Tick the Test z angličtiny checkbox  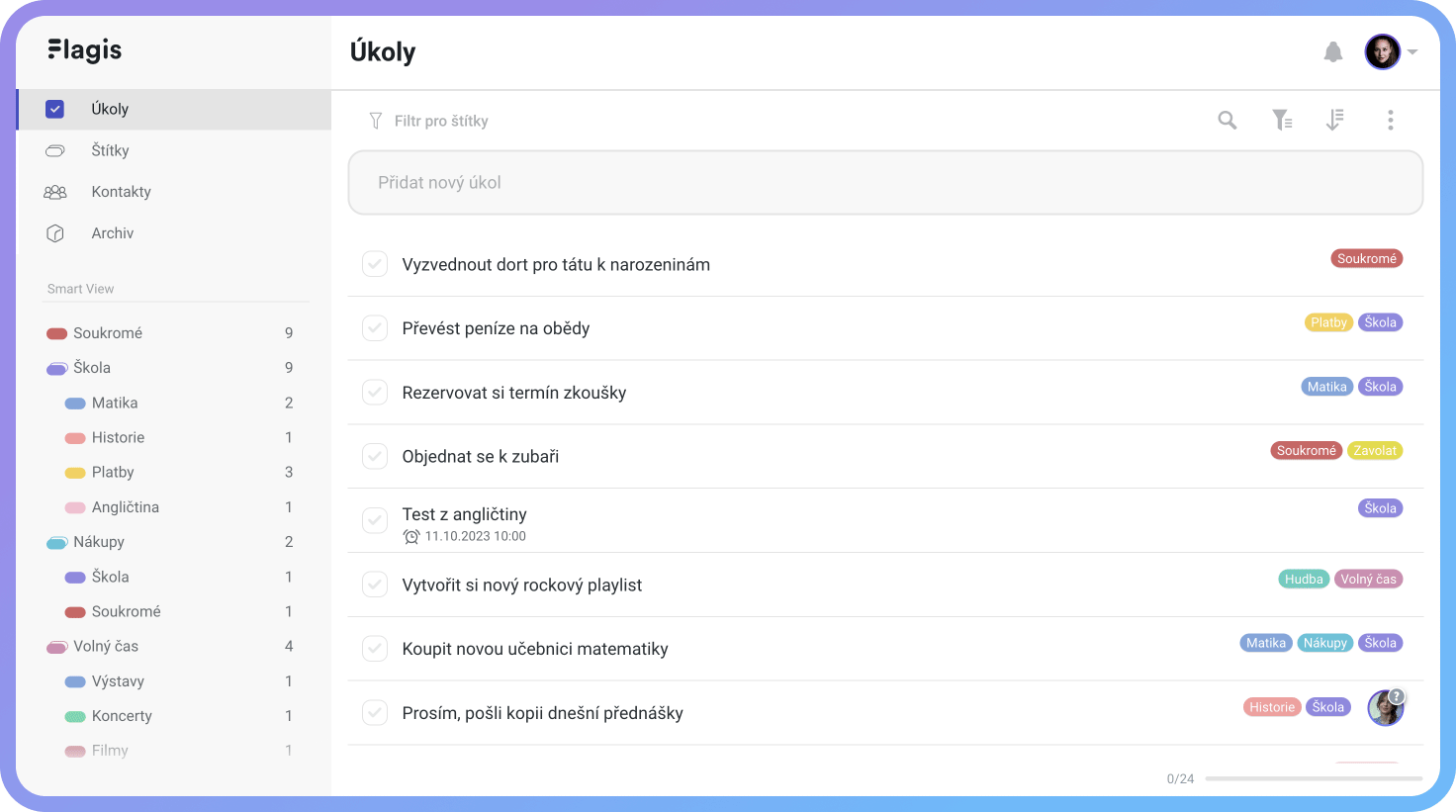click(x=375, y=520)
